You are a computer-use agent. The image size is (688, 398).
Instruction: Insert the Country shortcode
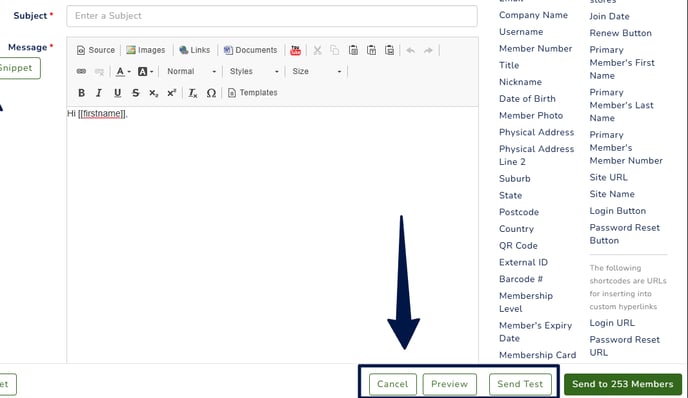[516, 229]
